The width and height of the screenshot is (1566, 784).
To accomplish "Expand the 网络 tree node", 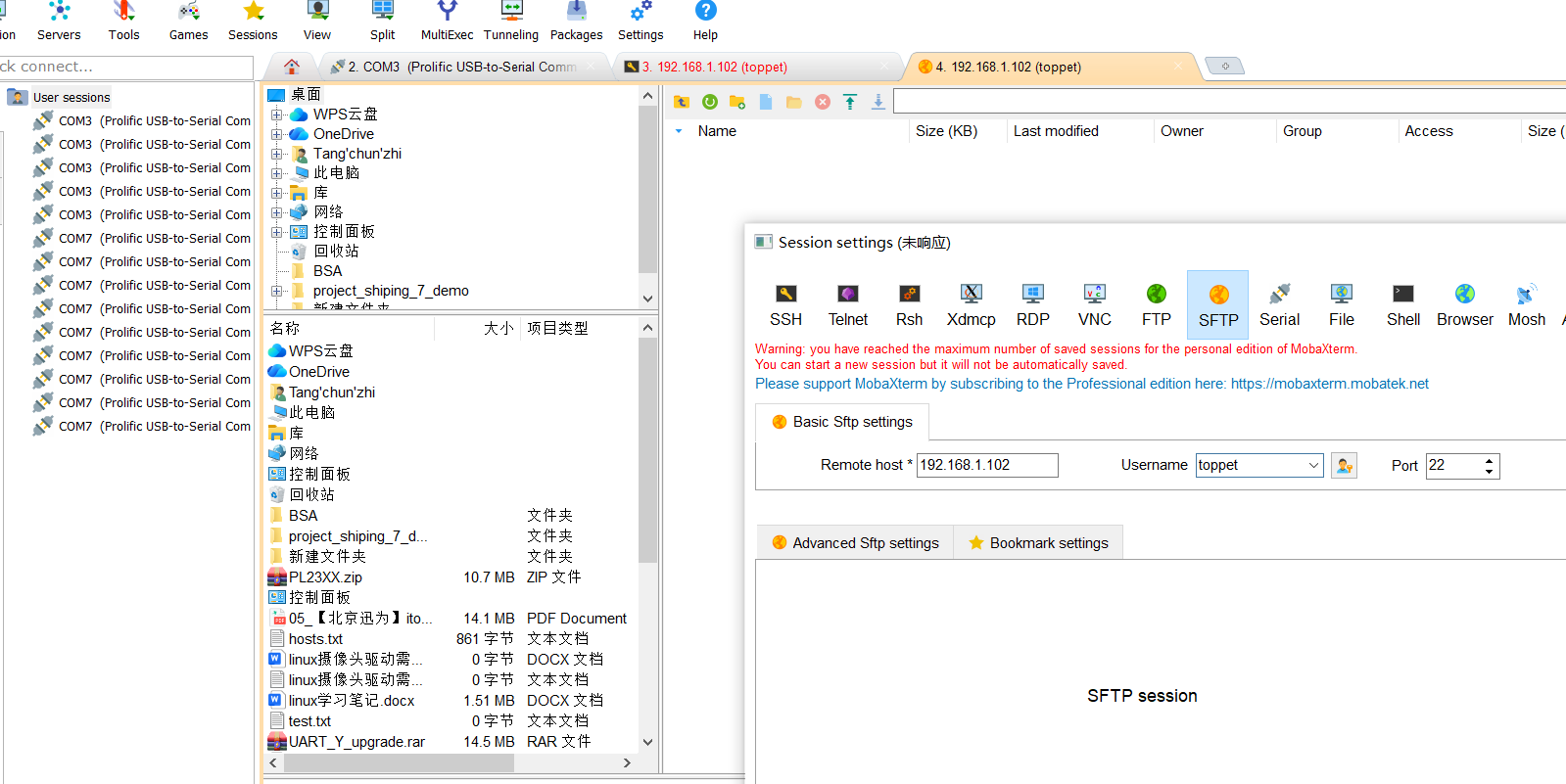I will coord(277,212).
